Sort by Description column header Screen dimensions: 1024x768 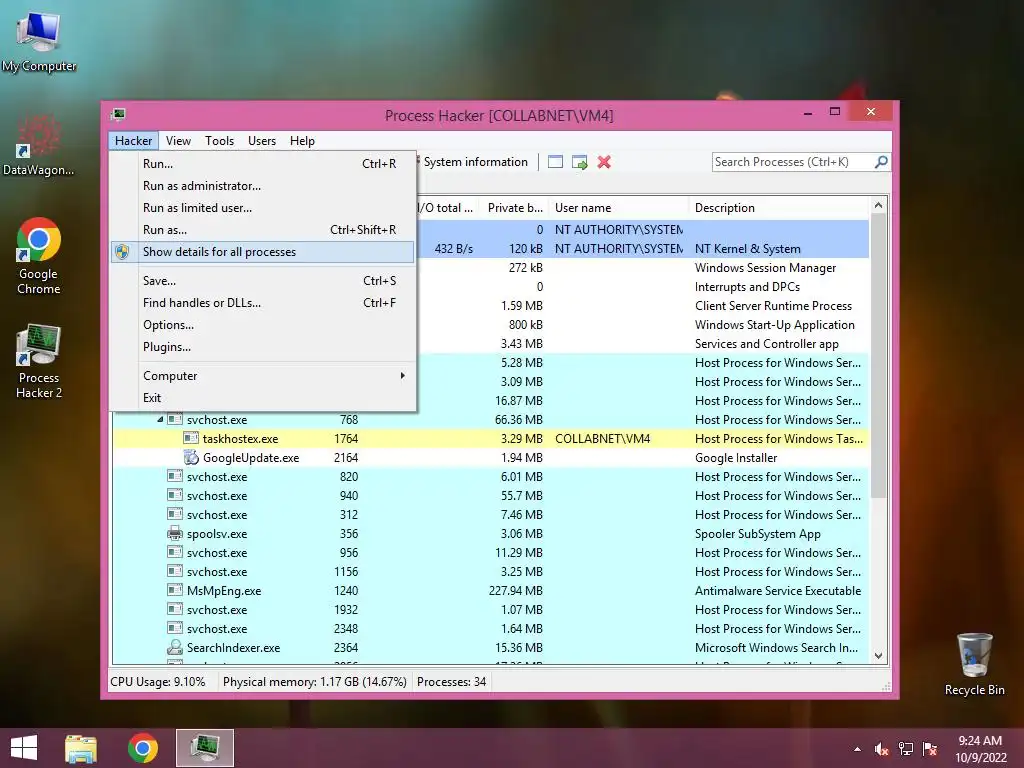pos(778,208)
